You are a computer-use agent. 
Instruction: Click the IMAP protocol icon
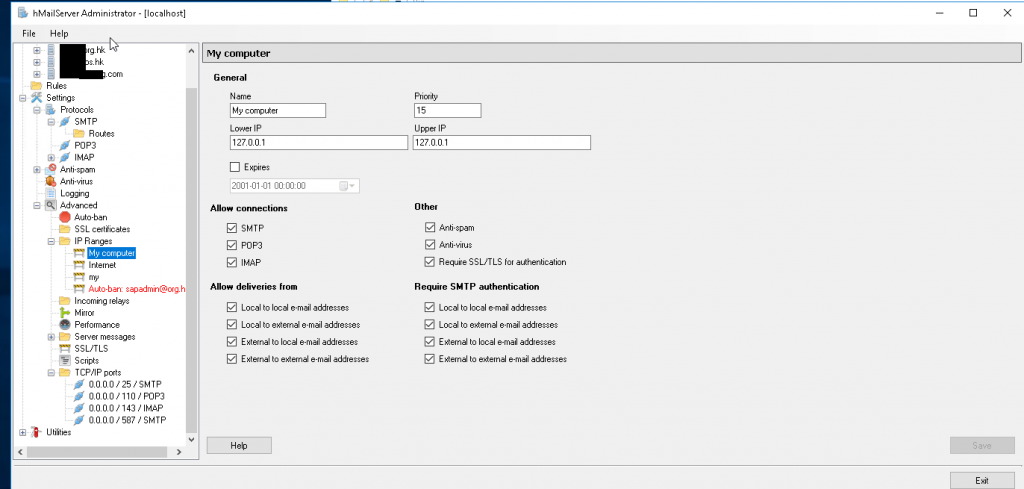[x=65, y=157]
